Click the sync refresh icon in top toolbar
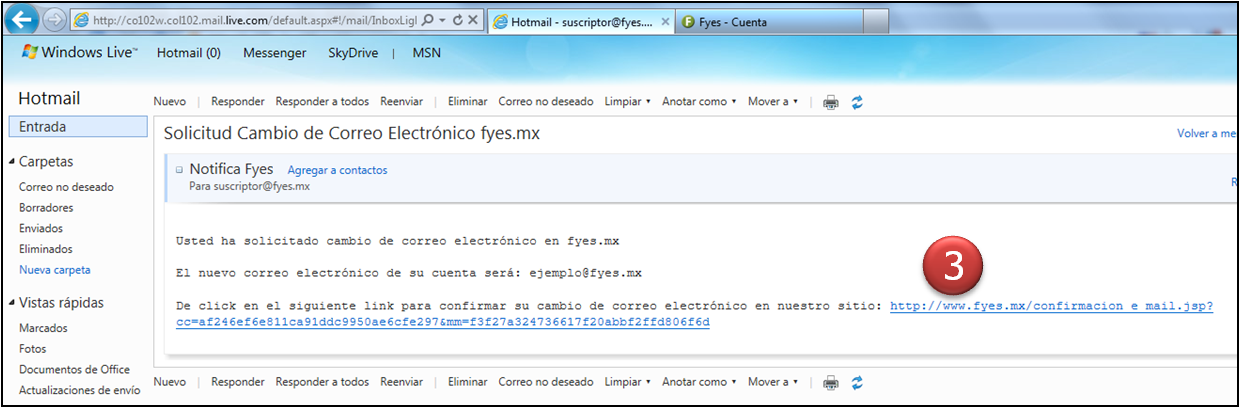This screenshot has height=408, width=1240. [x=857, y=102]
